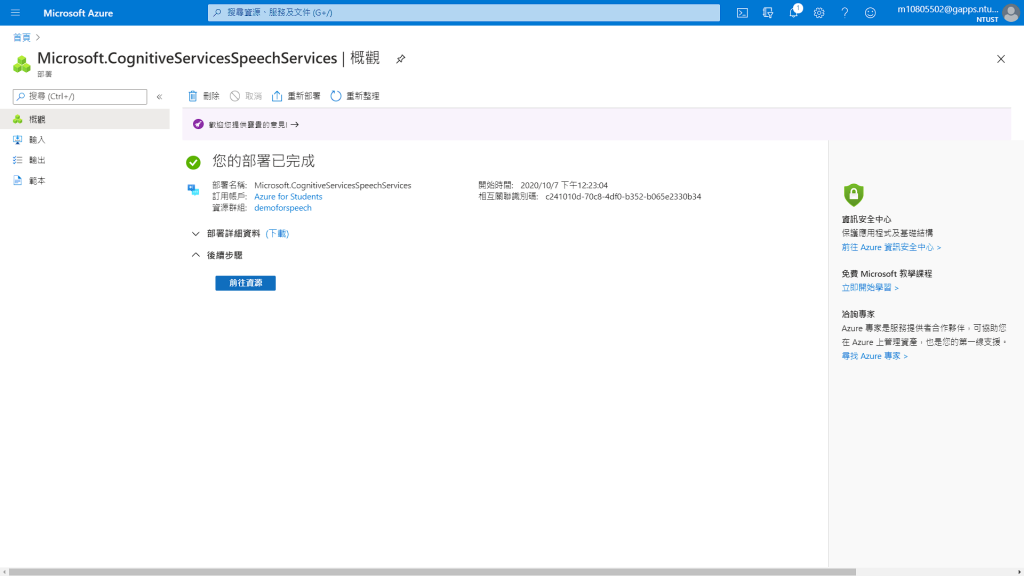
Task: Click the 刪除 delete toolbar button
Action: click(x=203, y=96)
